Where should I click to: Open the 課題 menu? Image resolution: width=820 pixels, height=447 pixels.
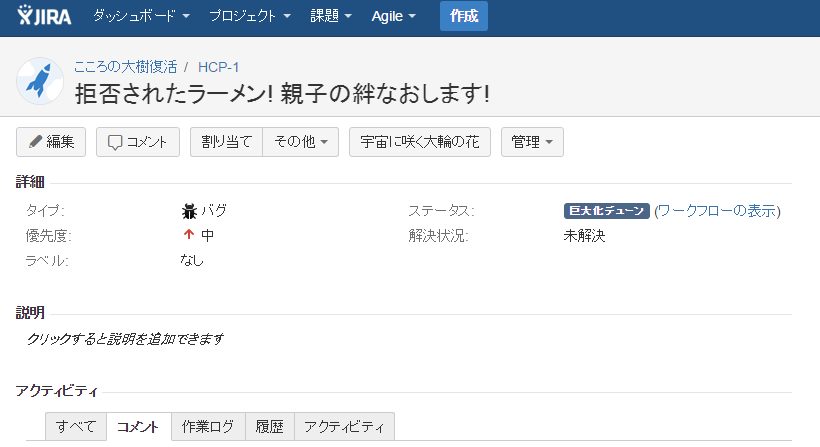pyautogui.click(x=331, y=16)
